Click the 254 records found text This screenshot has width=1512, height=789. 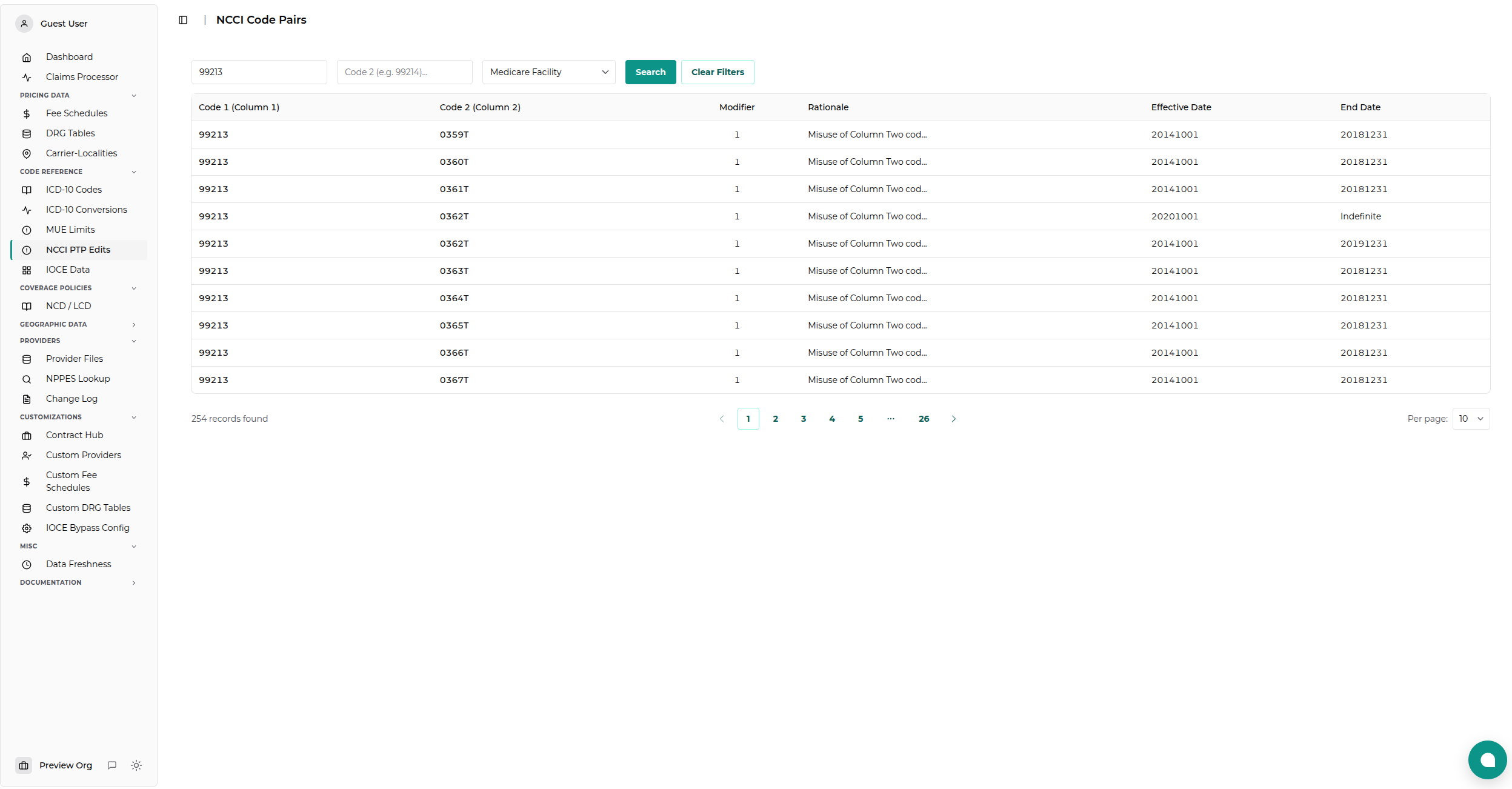coord(229,419)
